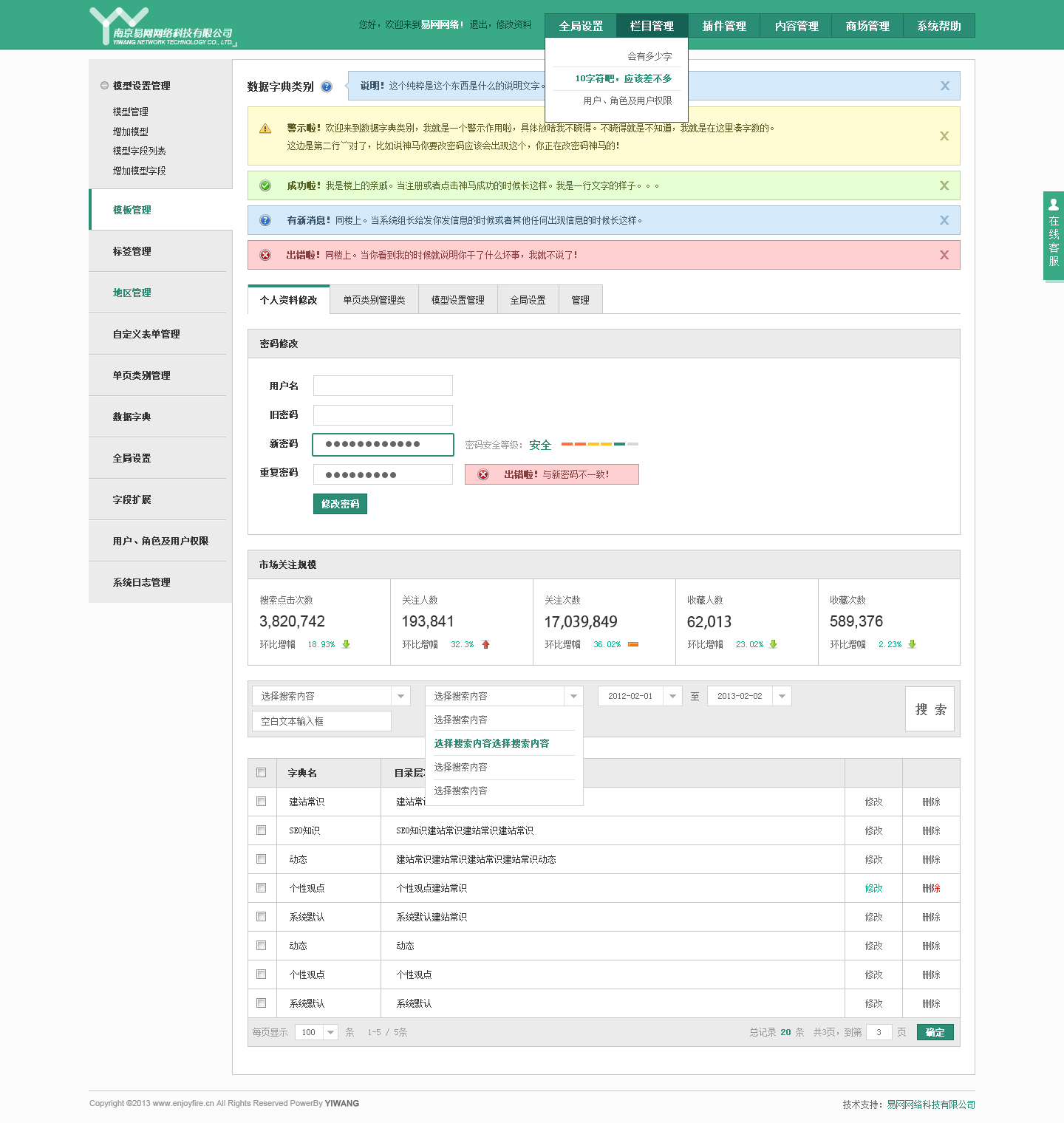
Task: Select 用户、角色及用户权限 in the 栏目管理 submenu
Action: point(627,100)
